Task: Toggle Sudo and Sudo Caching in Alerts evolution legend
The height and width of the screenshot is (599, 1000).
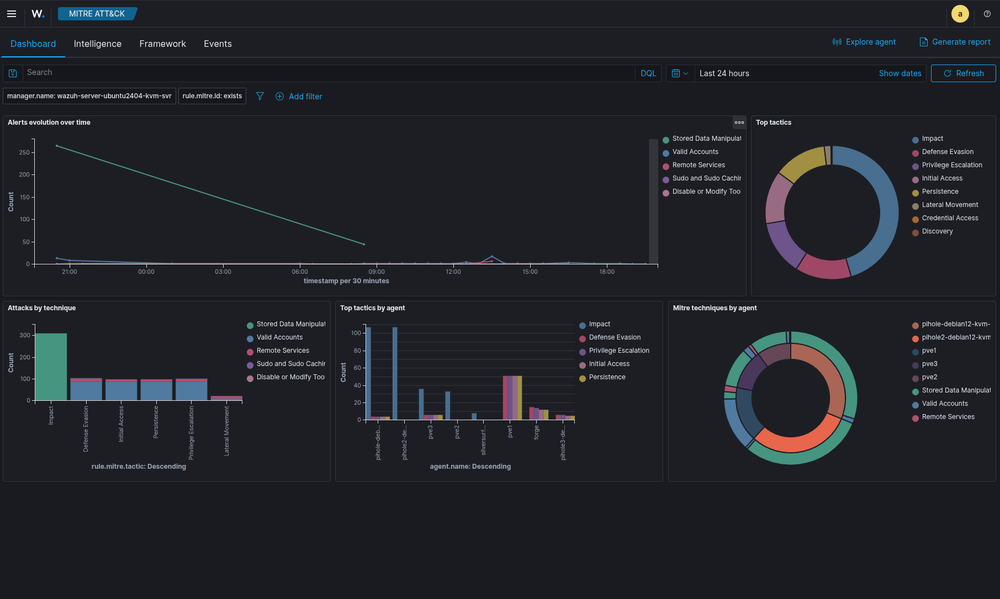Action: [x=702, y=179]
